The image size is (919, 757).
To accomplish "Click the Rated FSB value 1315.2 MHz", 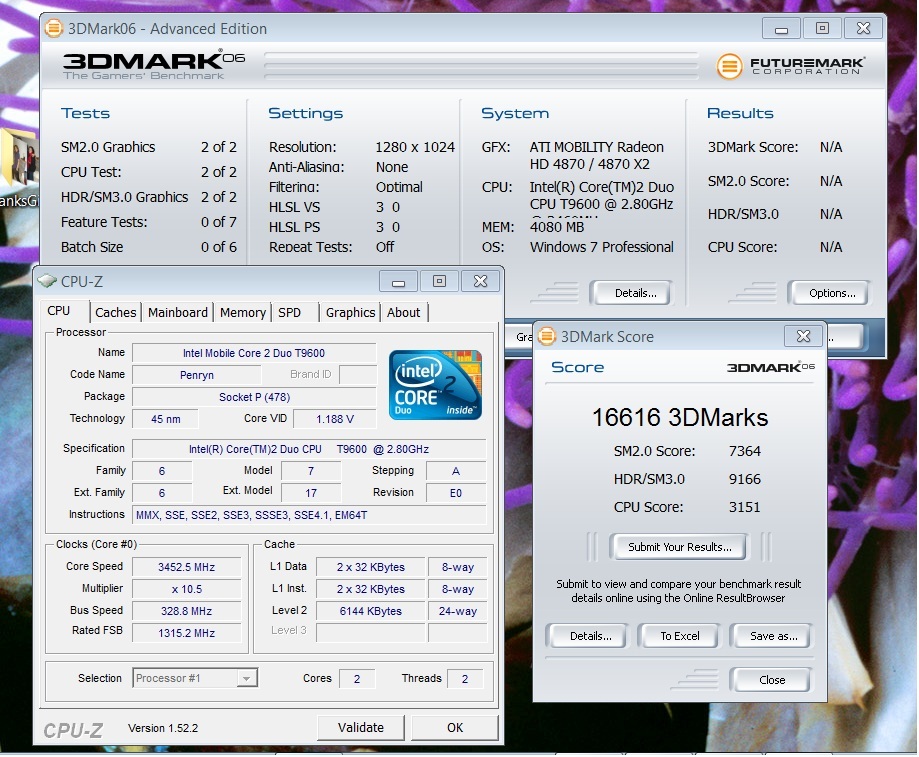I will [186, 633].
